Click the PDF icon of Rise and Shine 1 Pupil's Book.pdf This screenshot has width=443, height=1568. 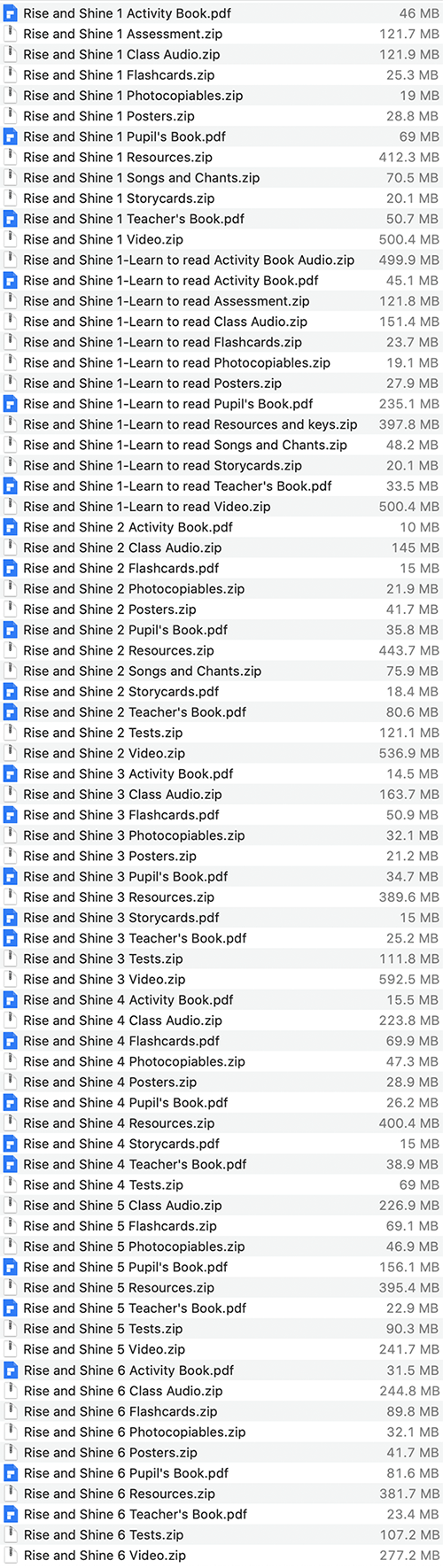point(11,136)
